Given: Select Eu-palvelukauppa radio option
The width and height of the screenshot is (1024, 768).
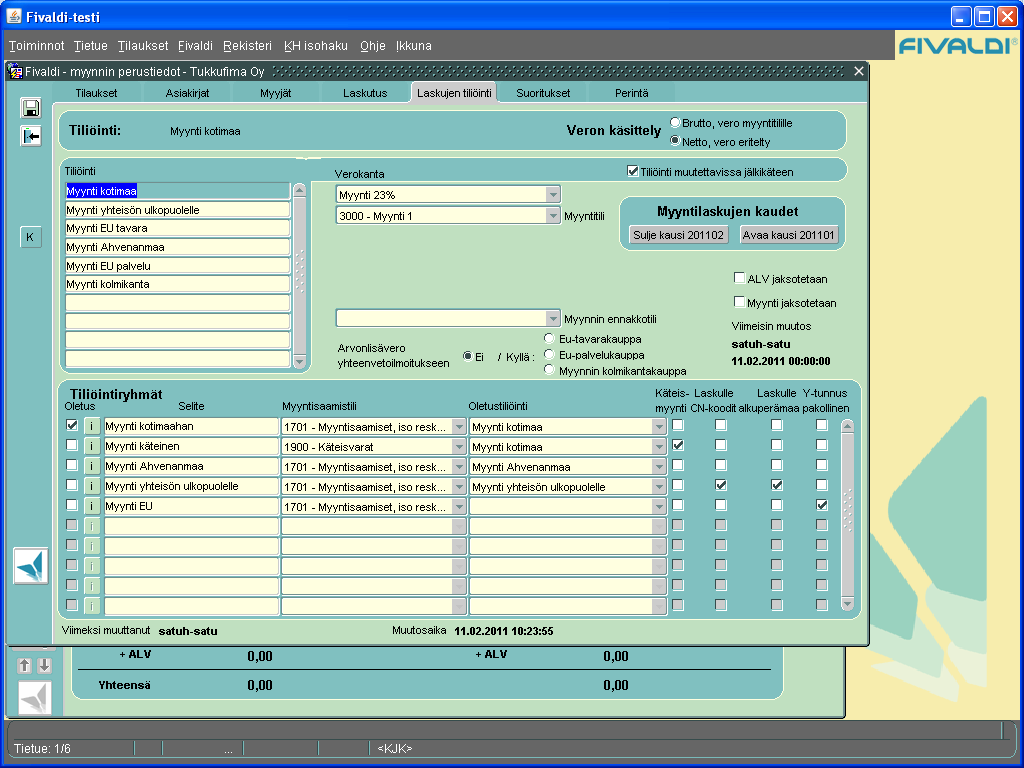Looking at the screenshot, I should point(549,355).
